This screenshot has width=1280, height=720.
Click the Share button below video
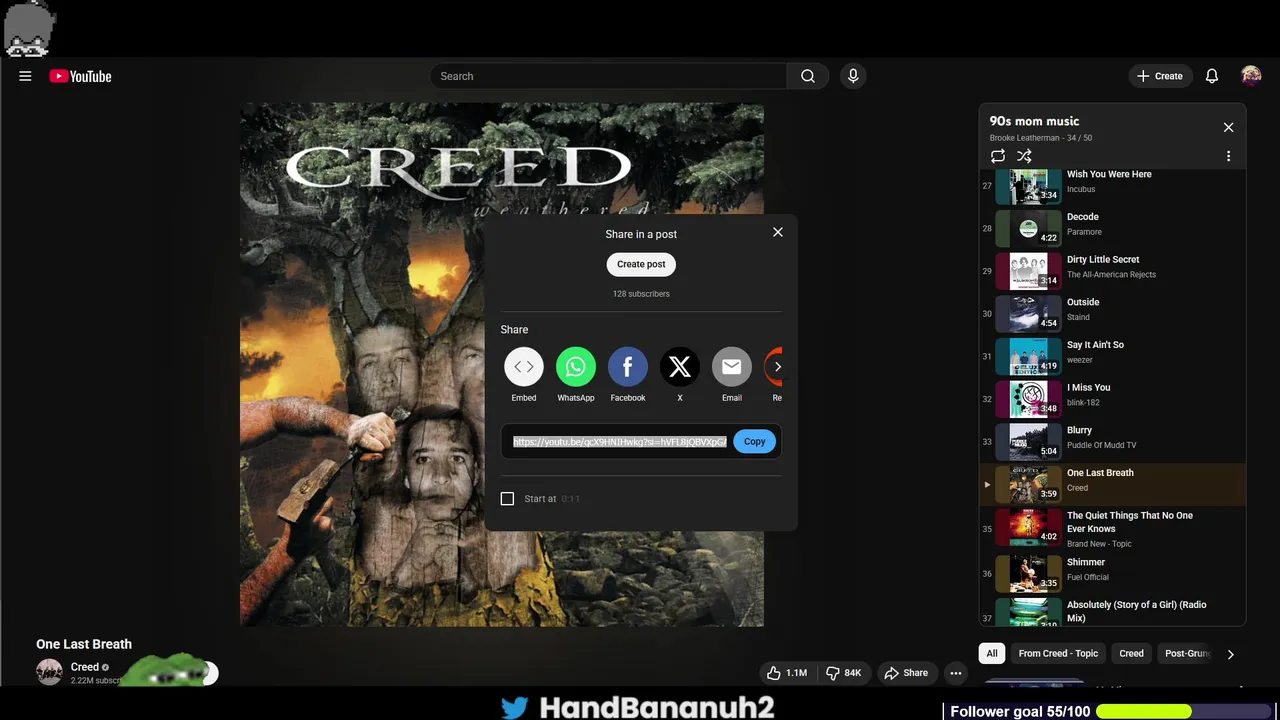point(906,673)
